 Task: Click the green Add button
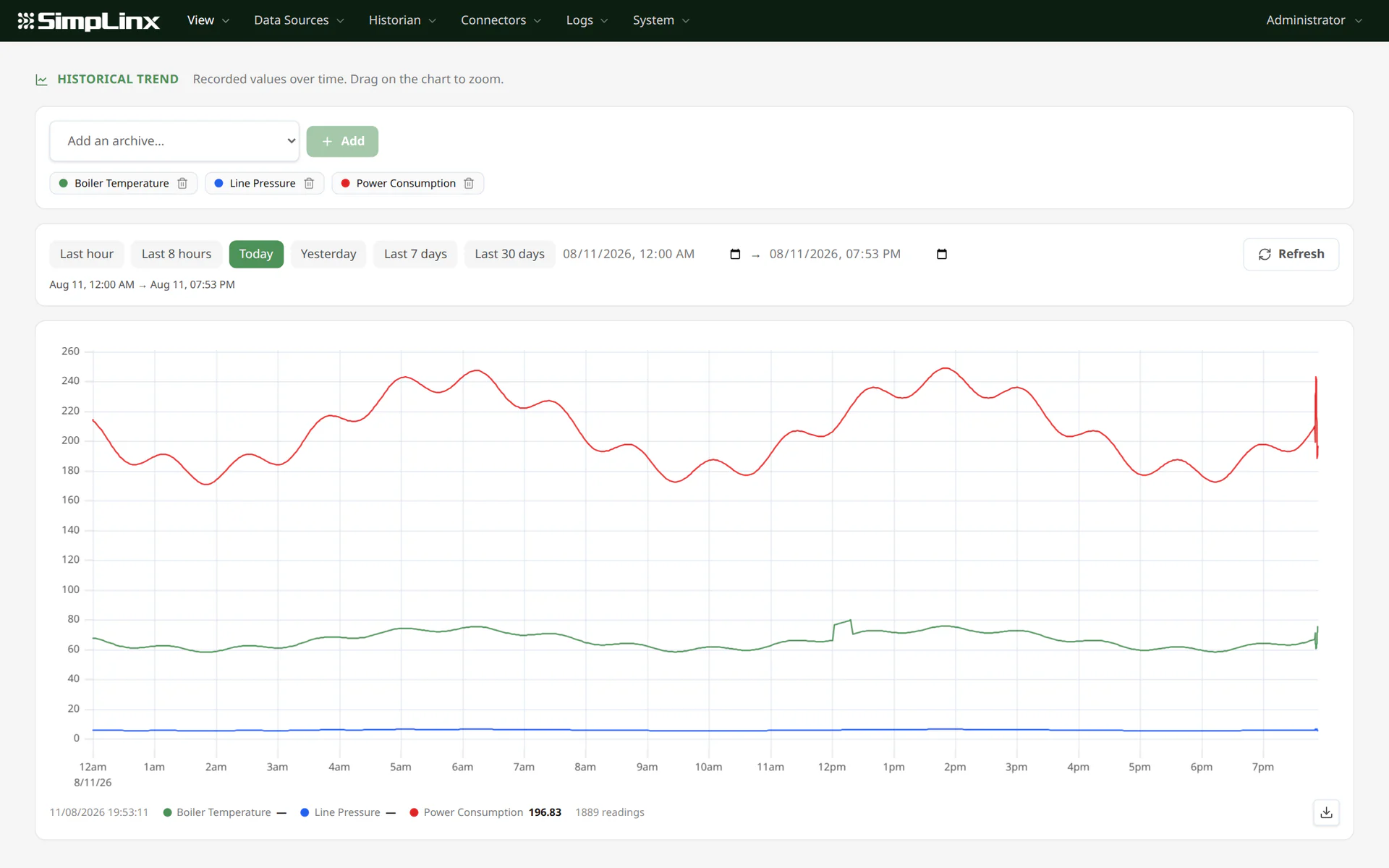(342, 141)
